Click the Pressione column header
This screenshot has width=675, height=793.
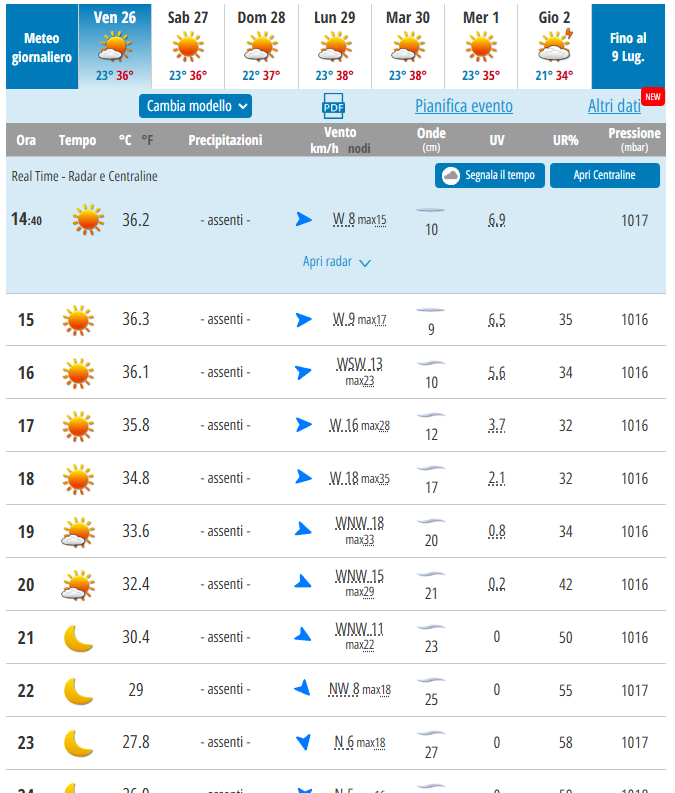click(x=635, y=140)
